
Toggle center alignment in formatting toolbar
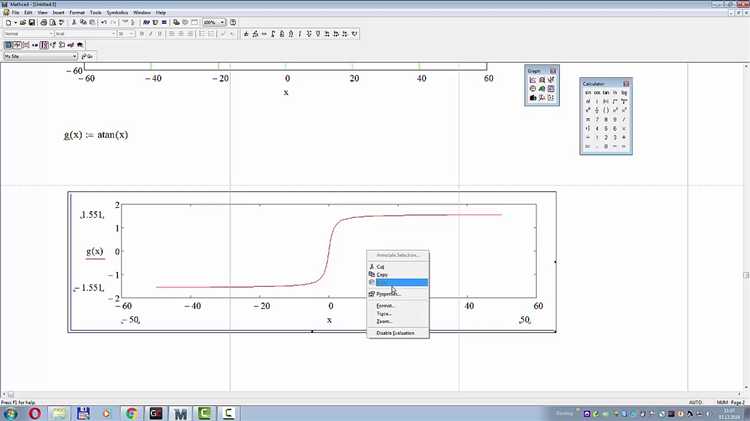(x=181, y=34)
